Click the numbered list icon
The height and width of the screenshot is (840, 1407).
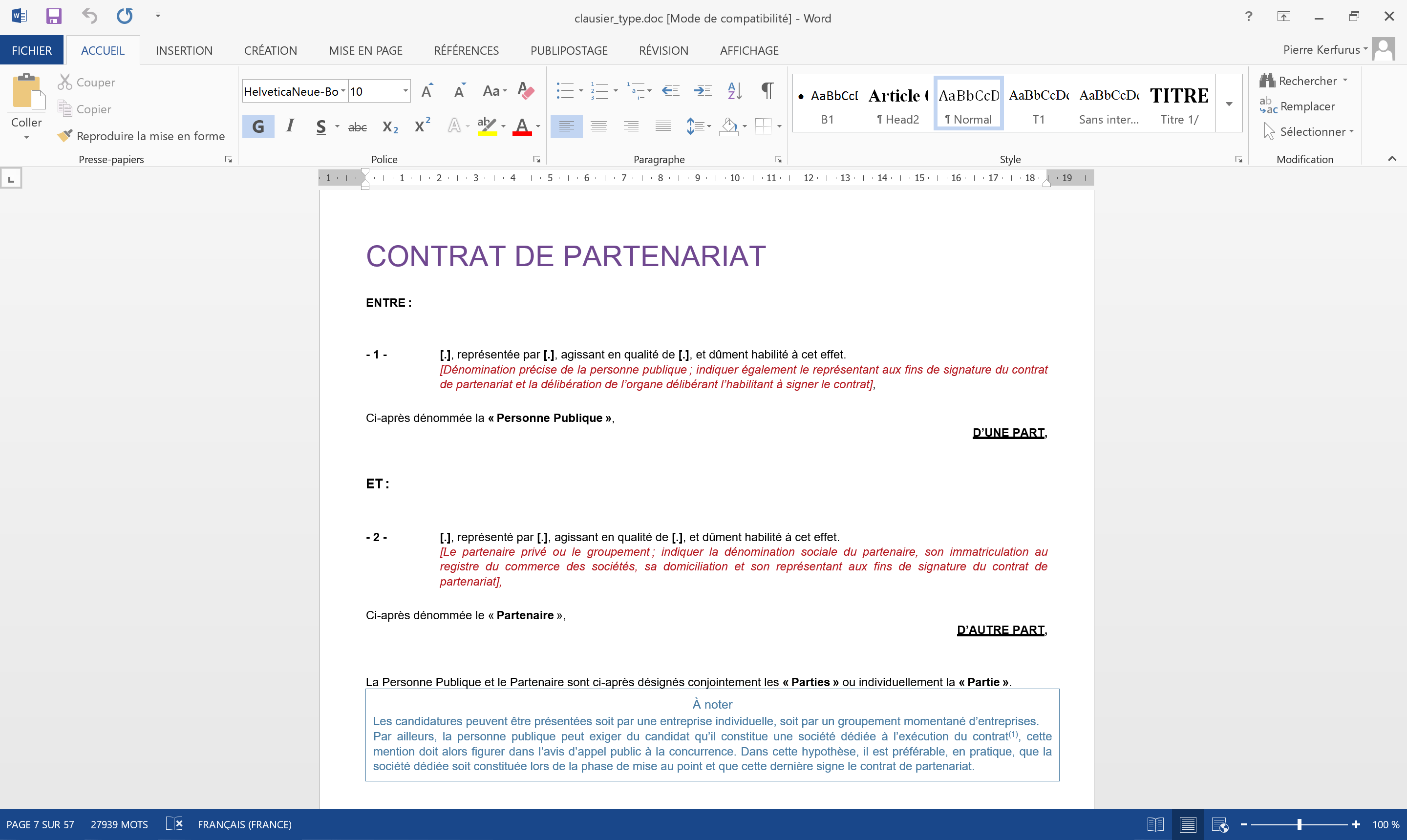pos(599,90)
